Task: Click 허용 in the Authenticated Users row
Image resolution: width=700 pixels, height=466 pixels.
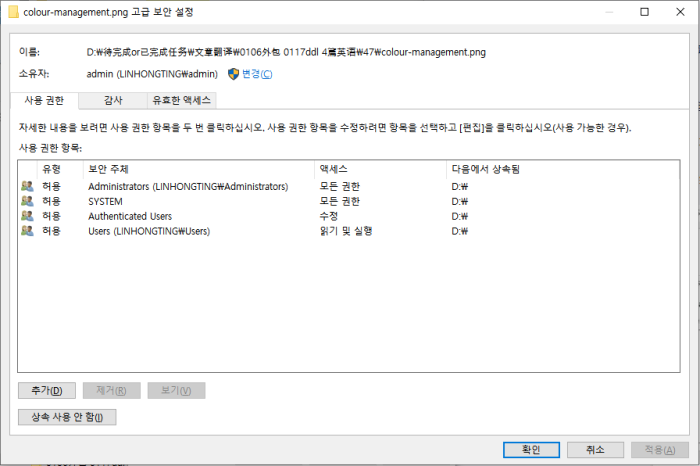Action: 51,216
